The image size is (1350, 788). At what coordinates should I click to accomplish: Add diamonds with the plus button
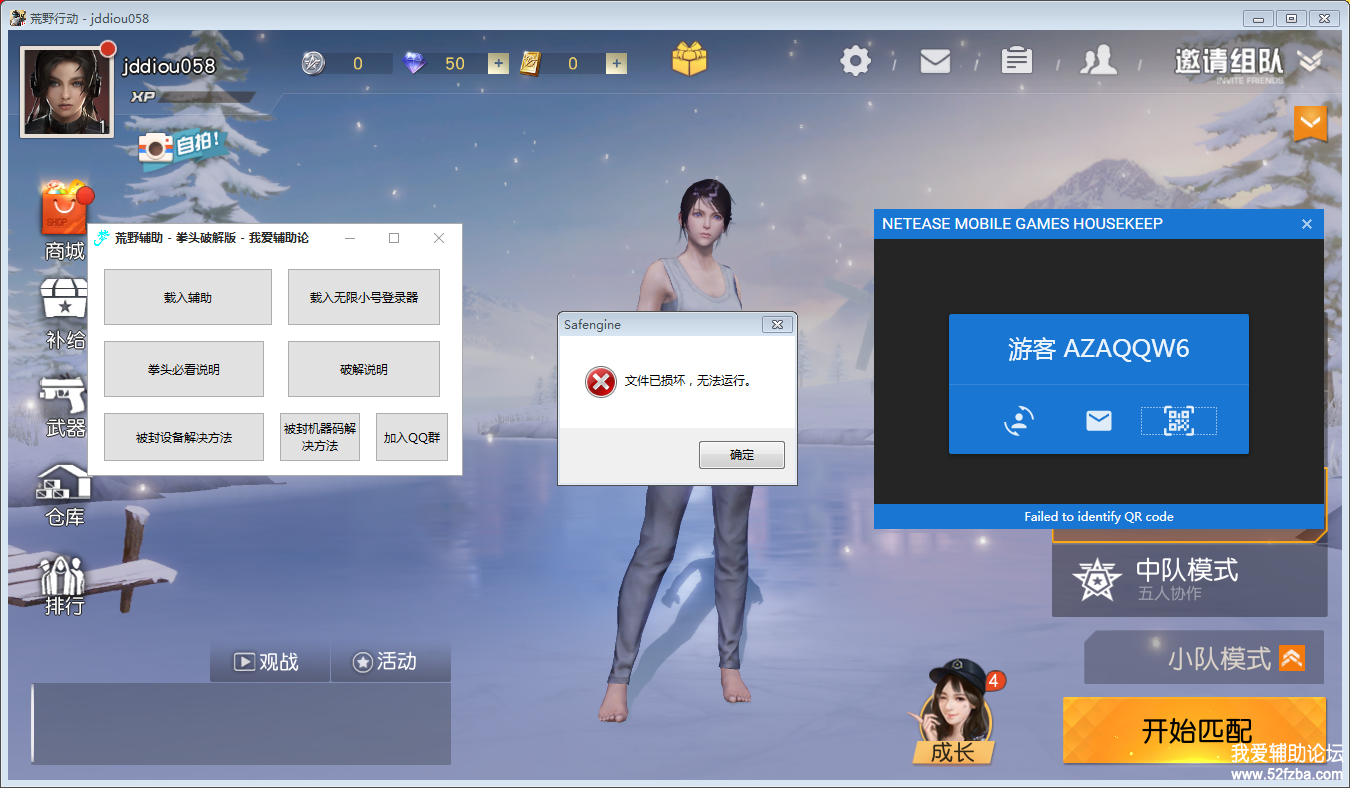498,64
